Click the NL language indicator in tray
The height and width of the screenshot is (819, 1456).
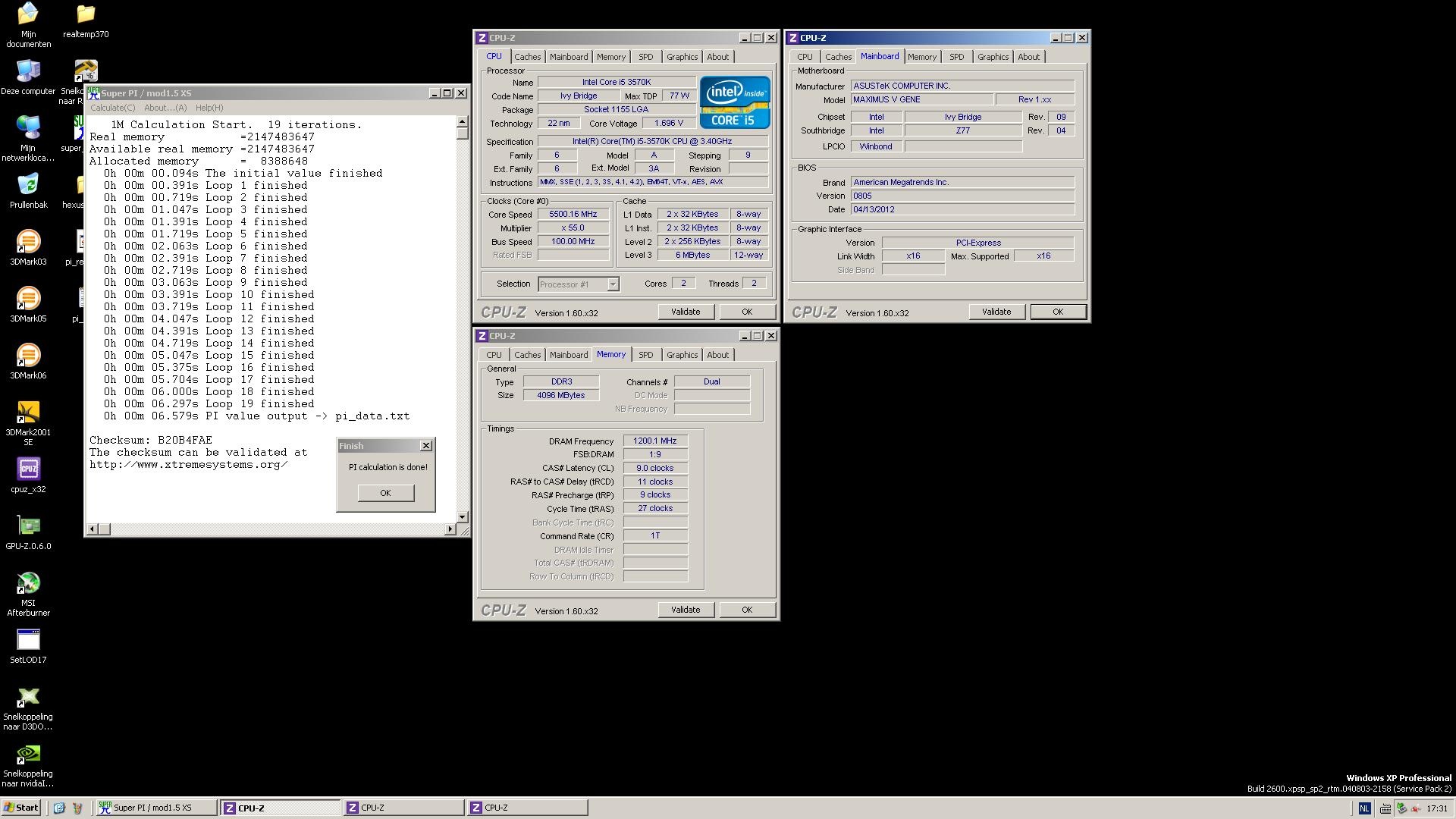1364,808
